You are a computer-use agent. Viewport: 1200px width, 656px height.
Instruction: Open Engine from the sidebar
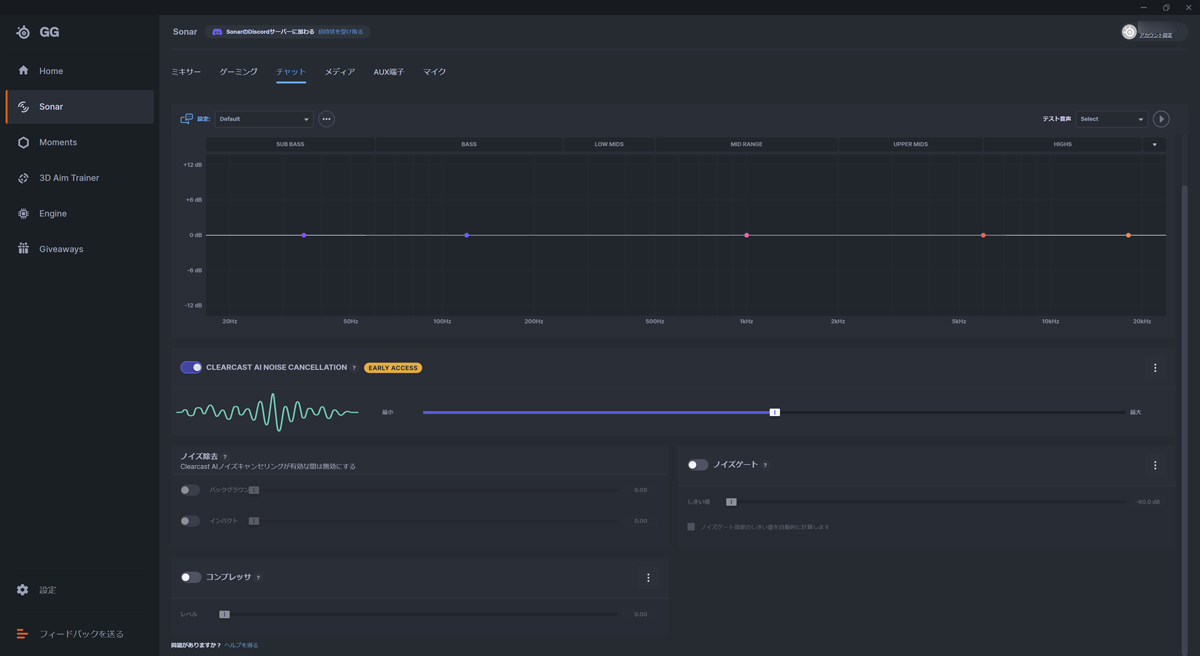[79, 213]
